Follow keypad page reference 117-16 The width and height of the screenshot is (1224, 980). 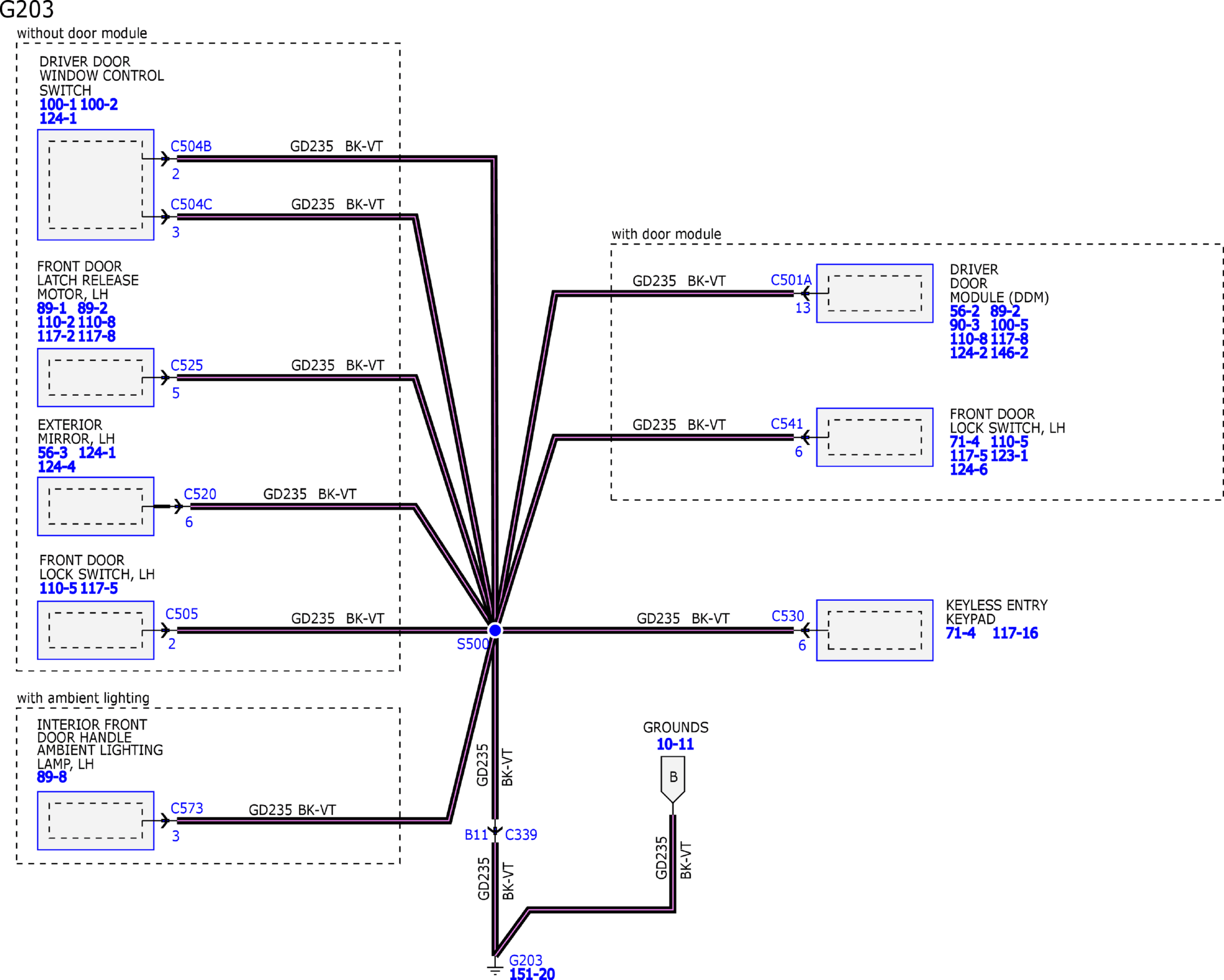(1015, 633)
